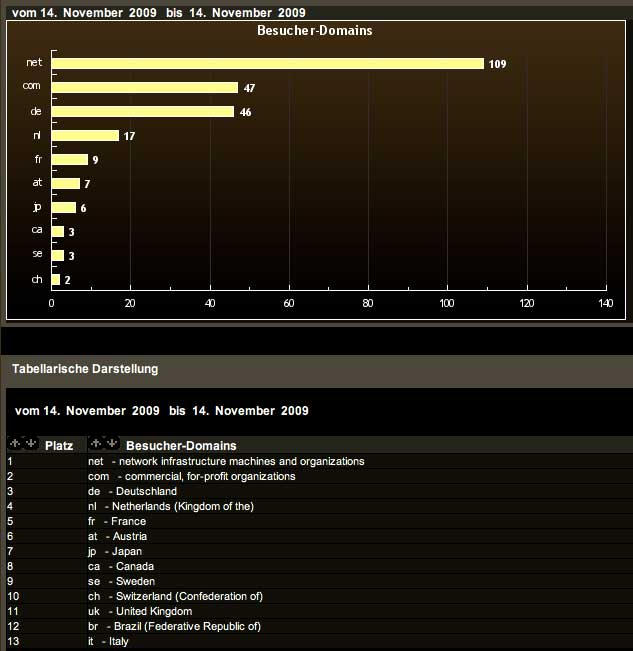Image resolution: width=633 pixels, height=651 pixels.
Task: Select the ch Switzerland table row
Action: click(175, 596)
